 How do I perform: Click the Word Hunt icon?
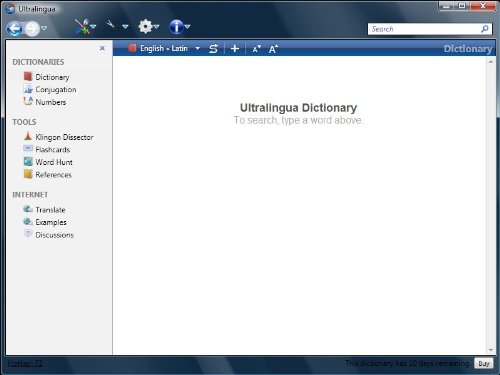point(28,161)
